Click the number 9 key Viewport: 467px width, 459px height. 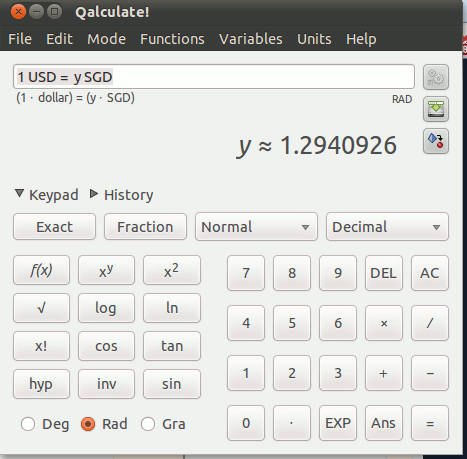click(338, 273)
